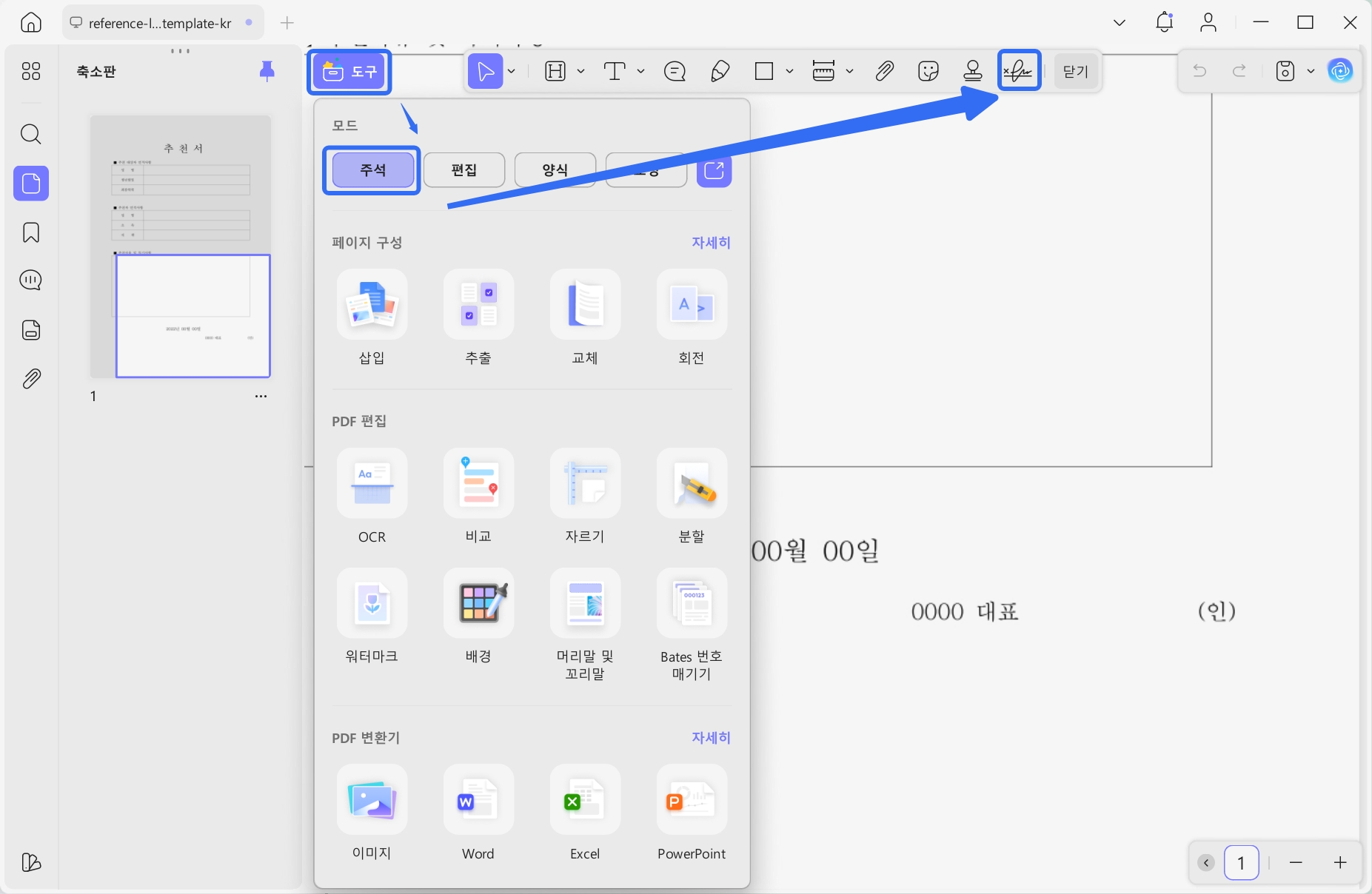The image size is (1372, 894).
Task: Expand the selection tool dropdown arrow
Action: point(512,72)
